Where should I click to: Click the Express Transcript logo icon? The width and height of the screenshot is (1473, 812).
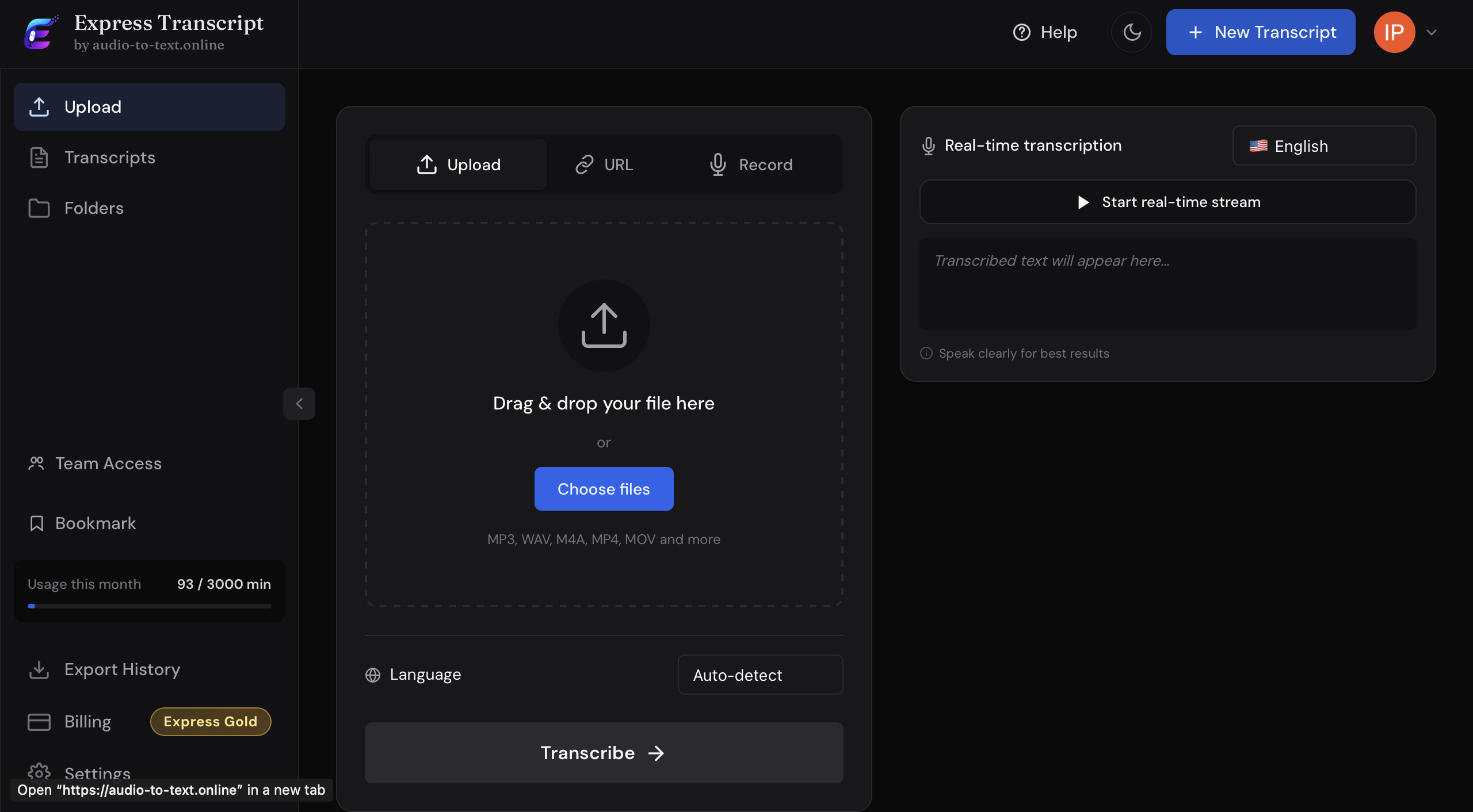click(40, 33)
